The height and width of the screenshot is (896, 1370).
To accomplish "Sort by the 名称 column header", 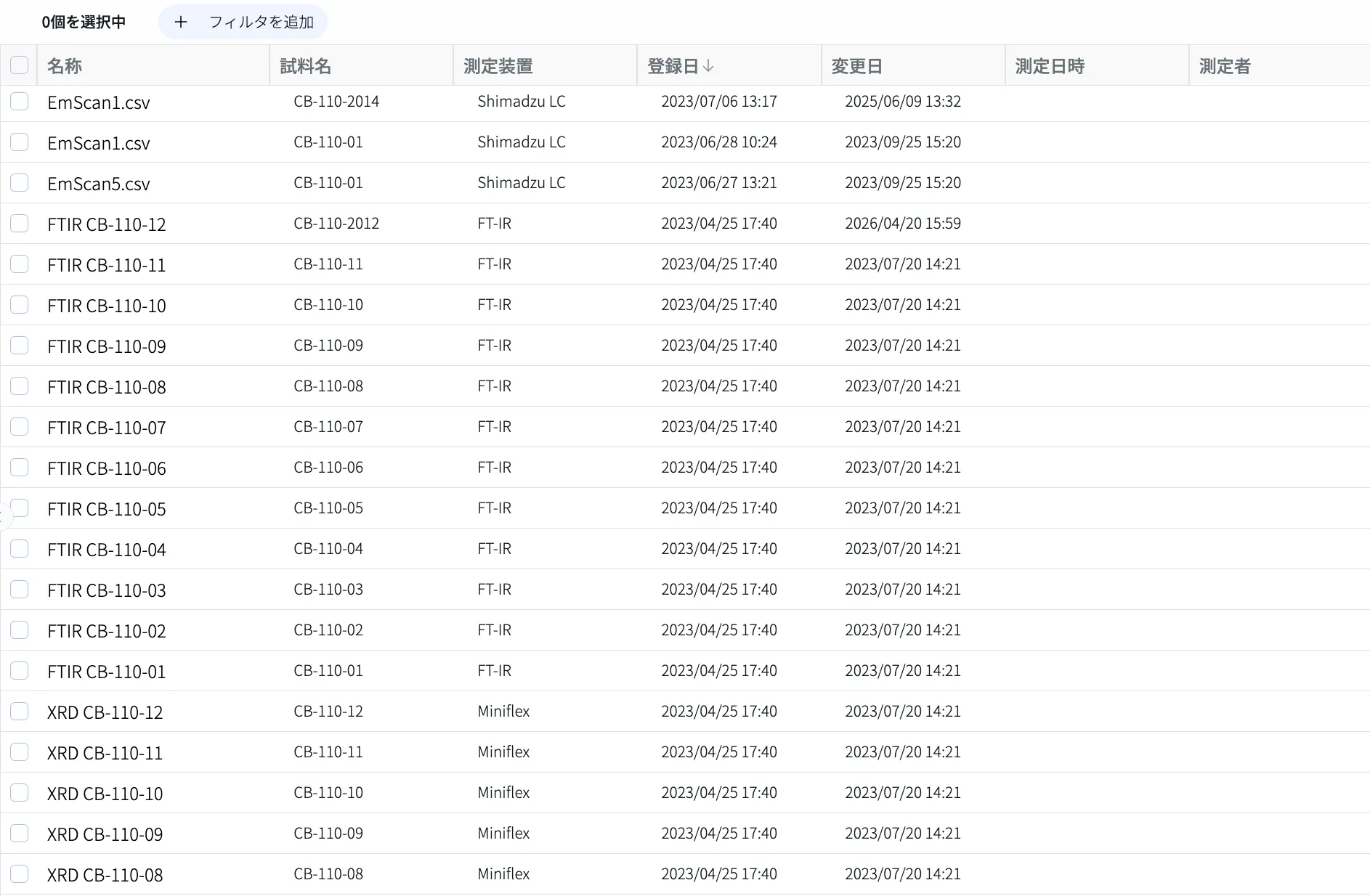I will [x=65, y=66].
